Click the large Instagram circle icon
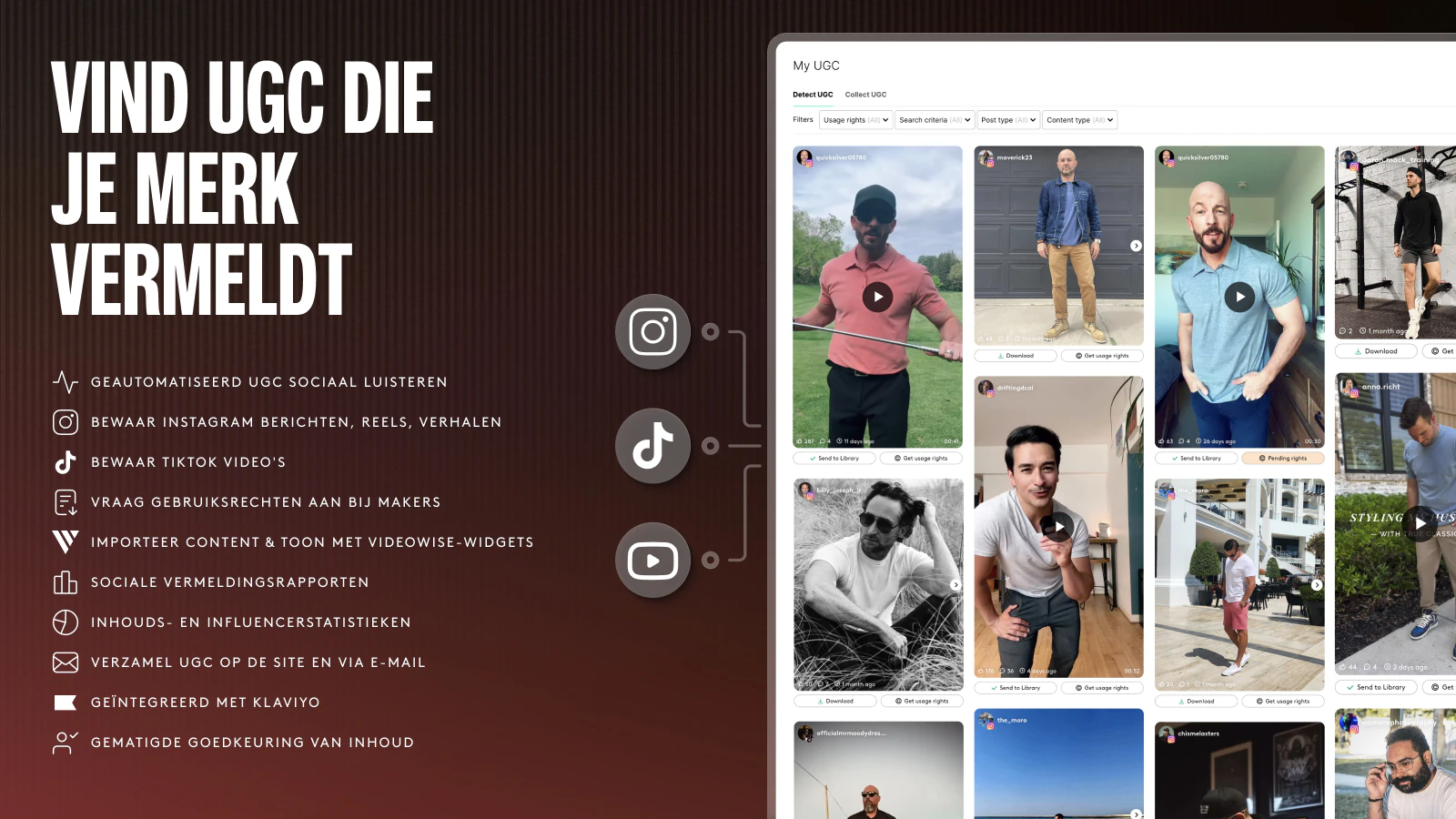The width and height of the screenshot is (1456, 819). tap(652, 331)
